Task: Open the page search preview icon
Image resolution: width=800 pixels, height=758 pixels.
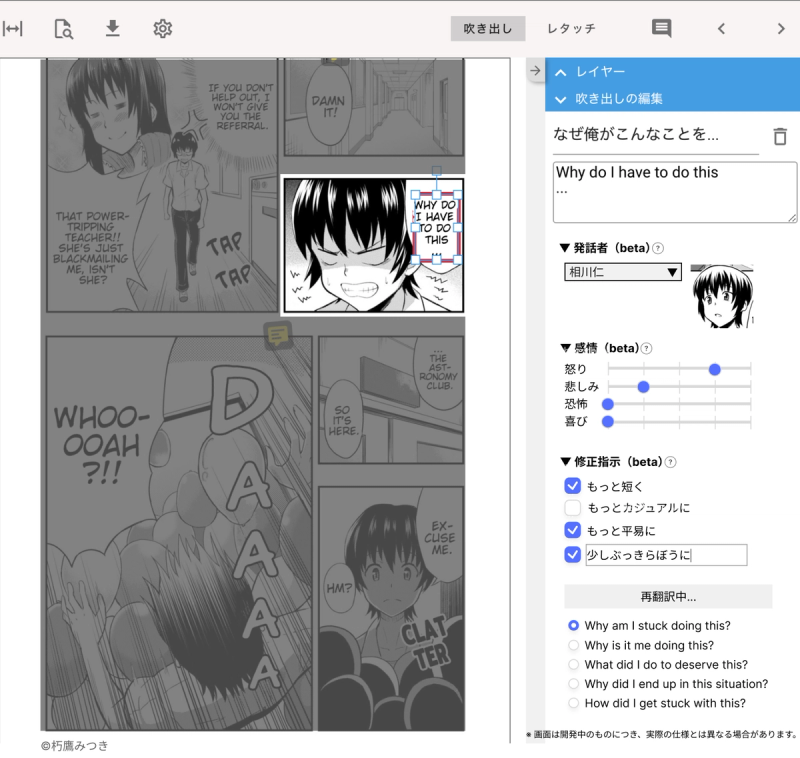Action: 63,29
